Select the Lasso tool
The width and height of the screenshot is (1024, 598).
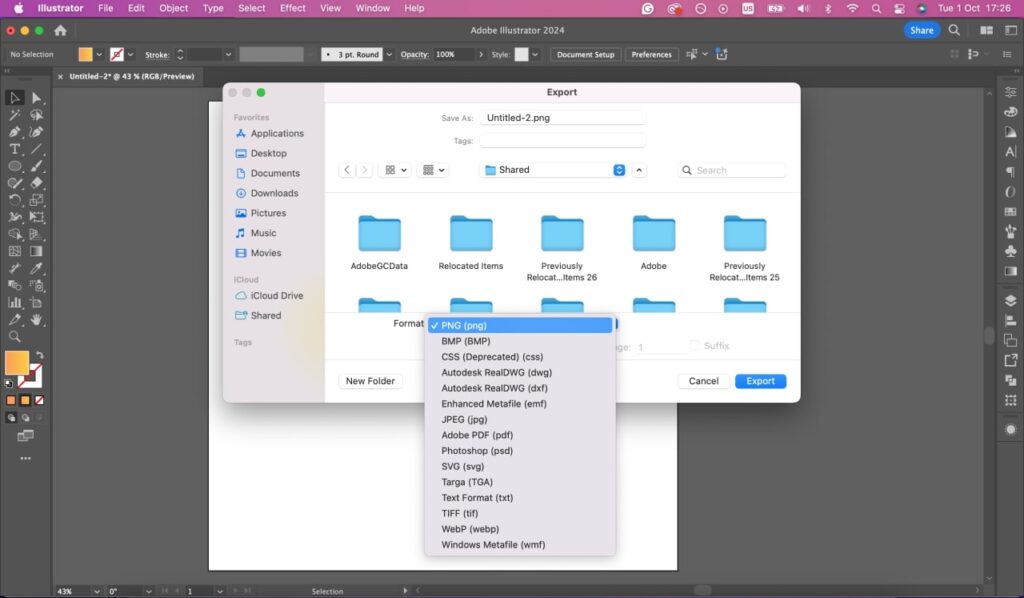pyautogui.click(x=37, y=115)
